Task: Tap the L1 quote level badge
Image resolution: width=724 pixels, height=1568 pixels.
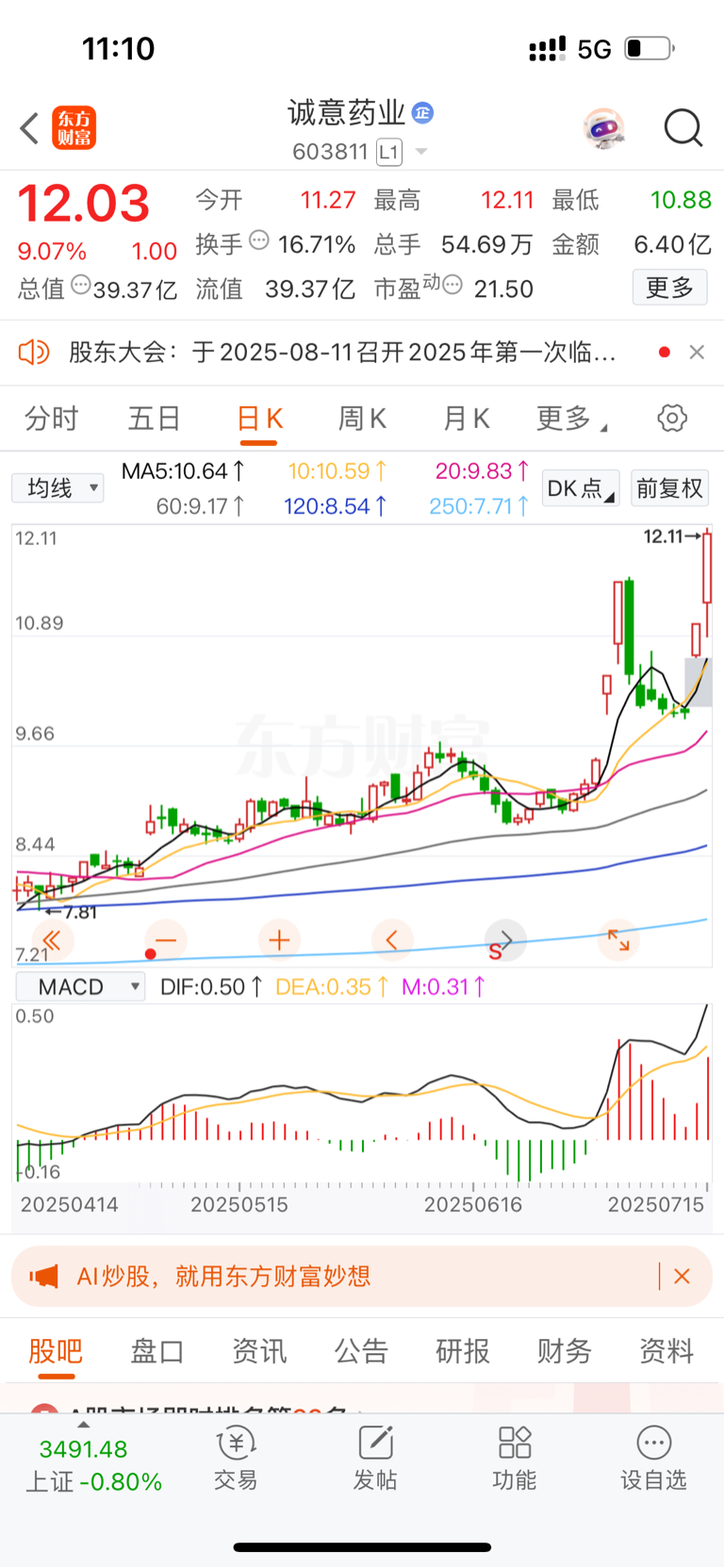Action: 388,152
